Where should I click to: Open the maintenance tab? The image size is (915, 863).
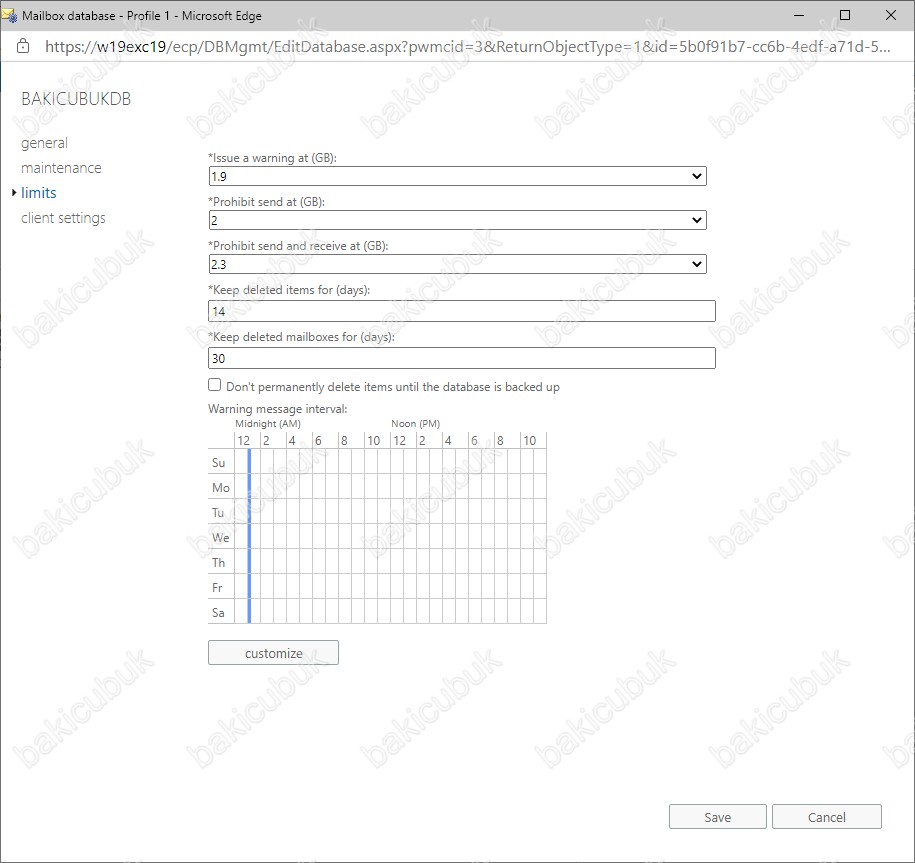(x=61, y=168)
